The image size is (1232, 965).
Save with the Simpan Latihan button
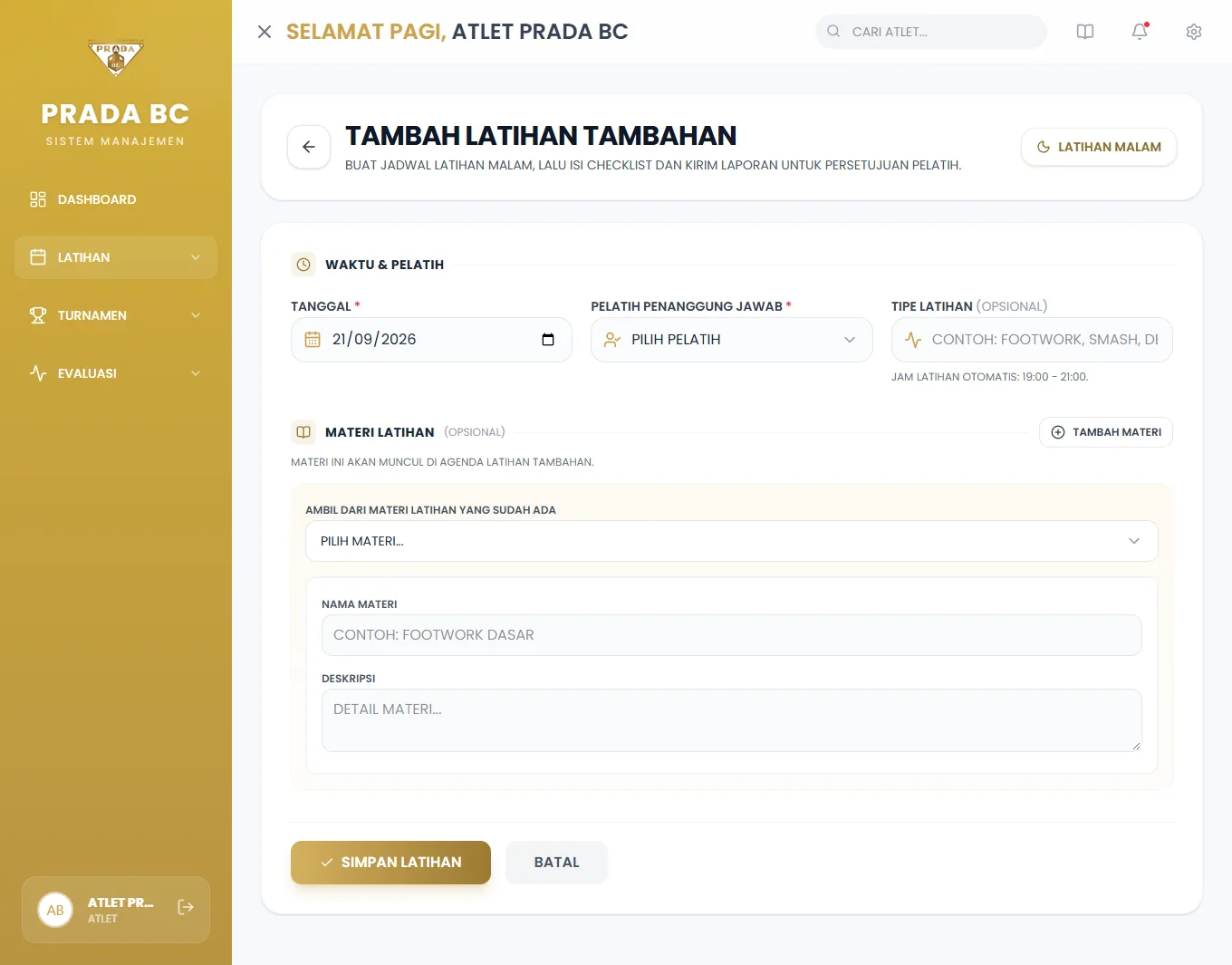pos(390,863)
